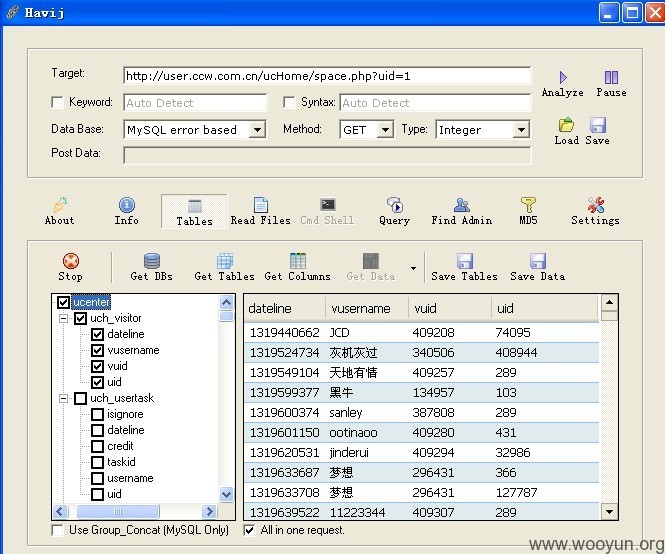Sort by the dateline column header
665x554 pixels.
pos(285,308)
